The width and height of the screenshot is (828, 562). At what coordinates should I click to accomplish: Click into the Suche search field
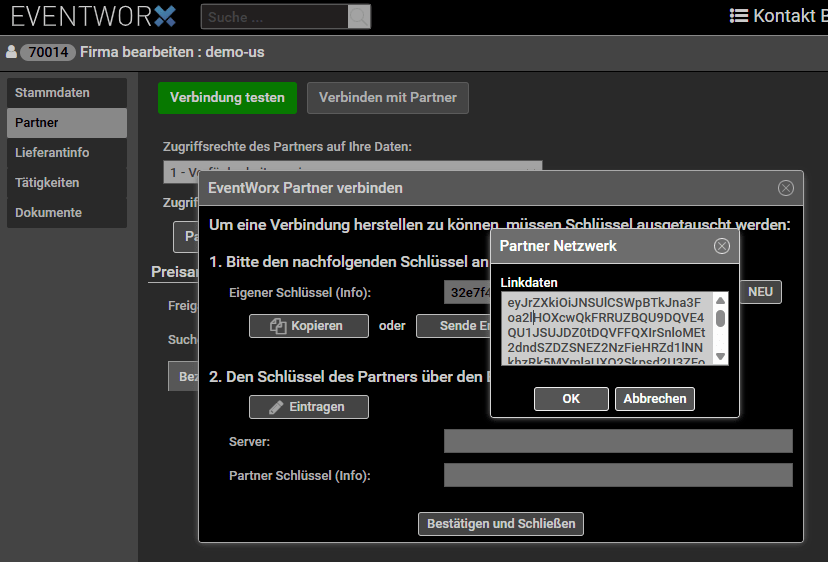click(275, 17)
